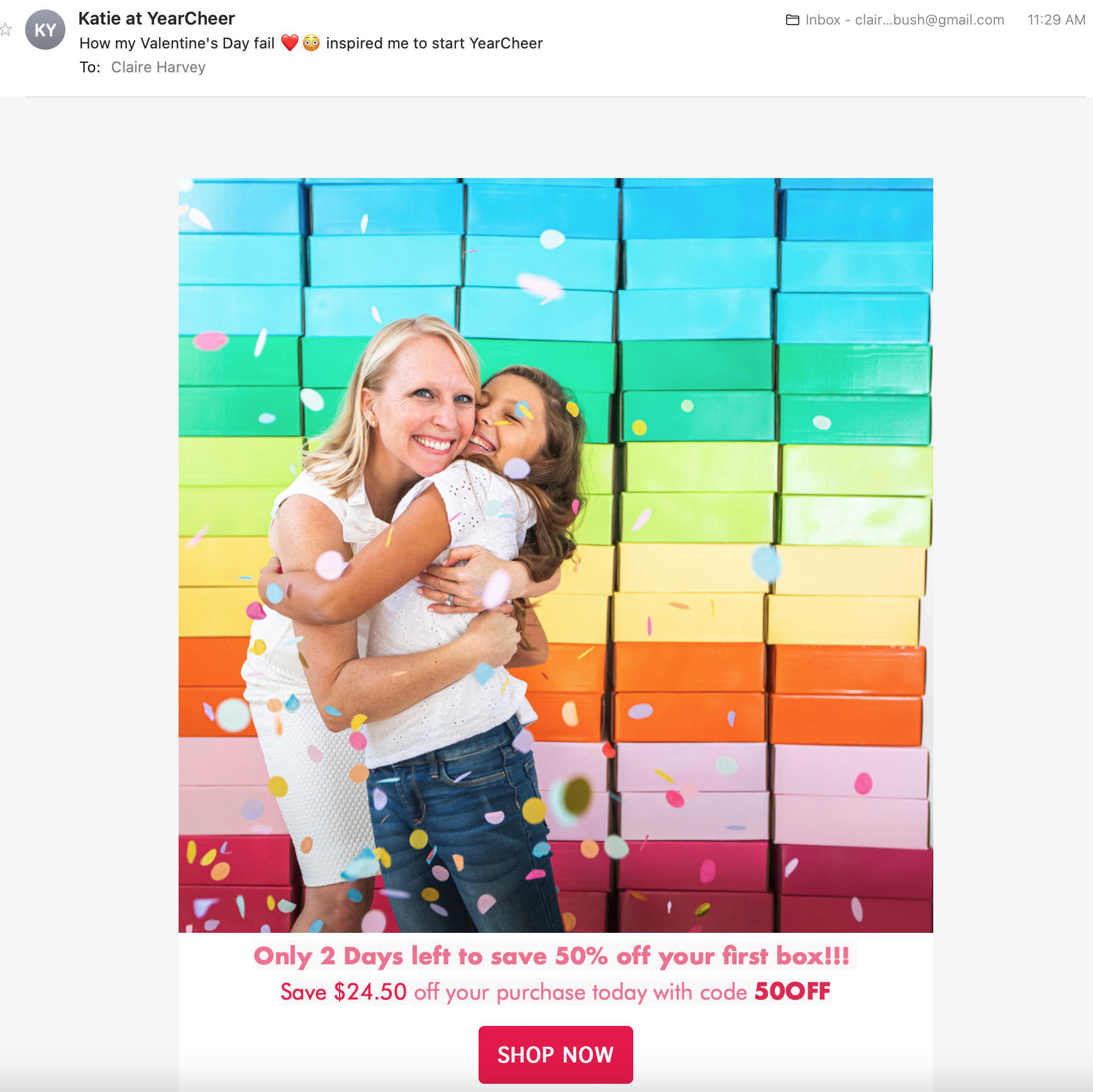Image resolution: width=1093 pixels, height=1092 pixels.
Task: Click the Save $24.50 text
Action: (x=344, y=992)
